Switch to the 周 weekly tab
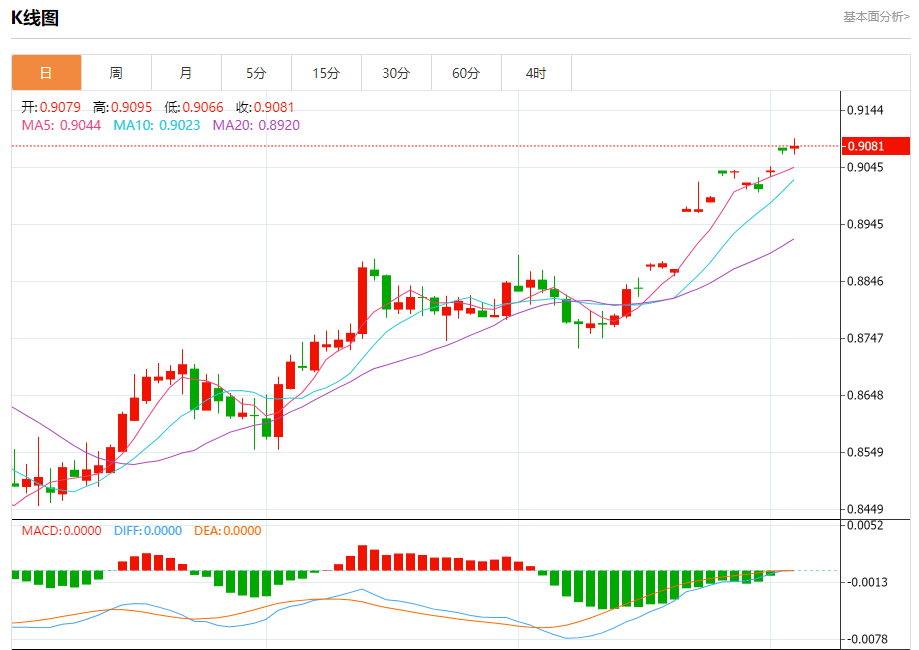 click(x=116, y=73)
